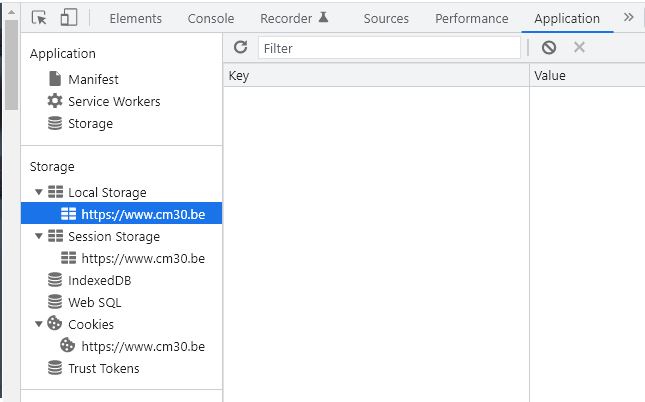Open the Performance tab

(x=471, y=19)
